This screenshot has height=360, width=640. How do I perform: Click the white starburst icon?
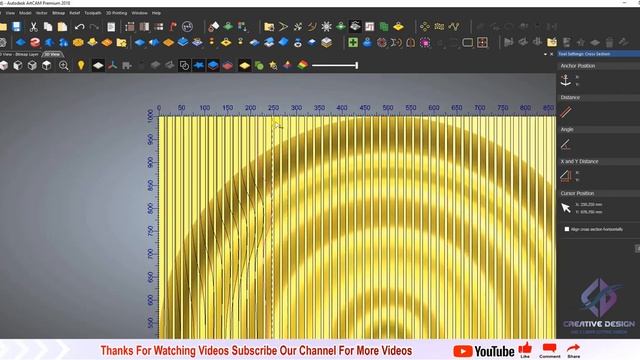tap(327, 27)
